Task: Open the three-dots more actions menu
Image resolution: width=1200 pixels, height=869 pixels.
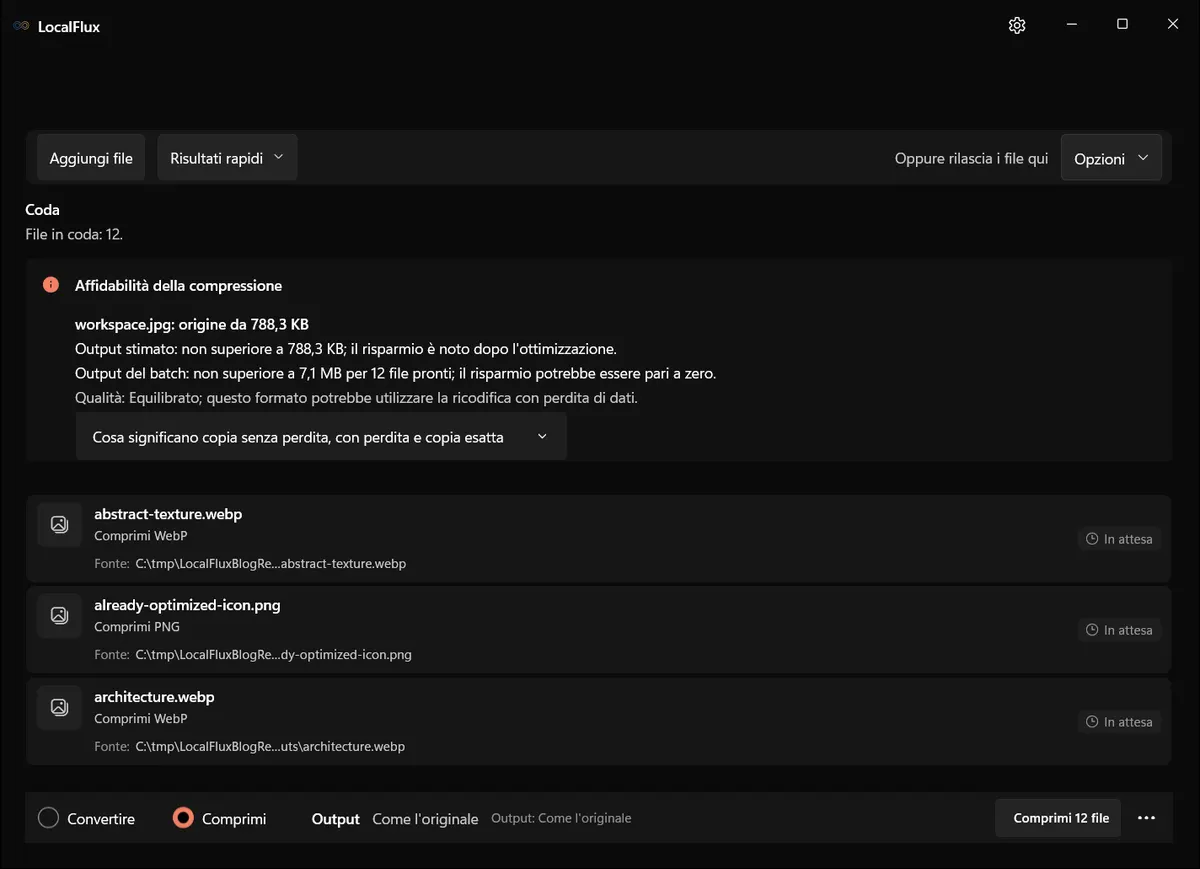Action: pos(1147,818)
